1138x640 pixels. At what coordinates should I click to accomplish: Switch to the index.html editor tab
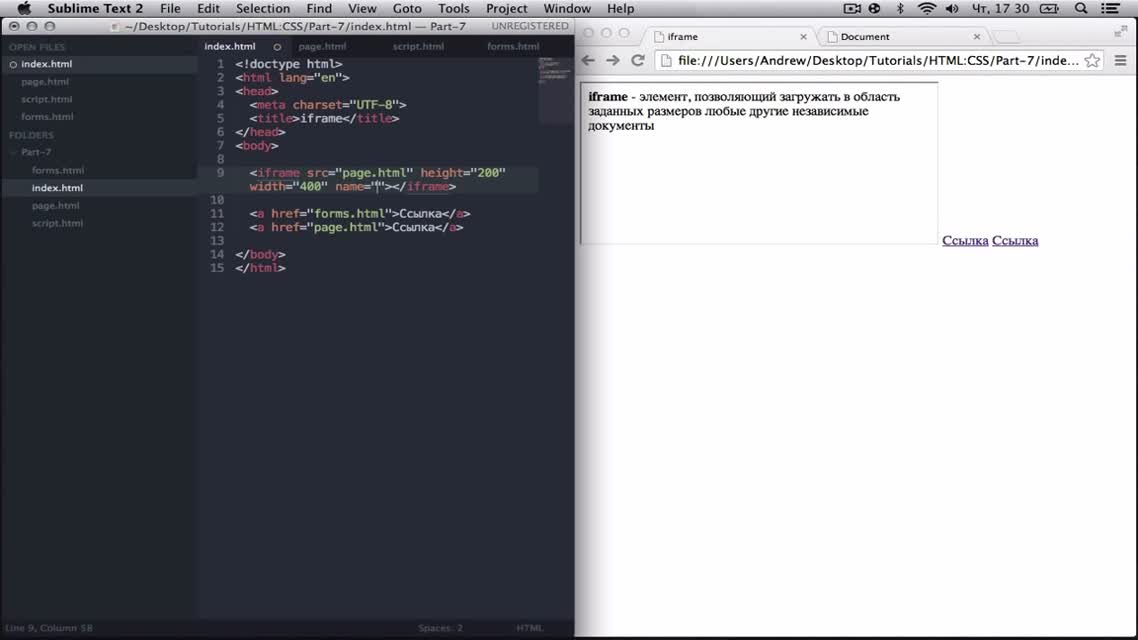229,46
